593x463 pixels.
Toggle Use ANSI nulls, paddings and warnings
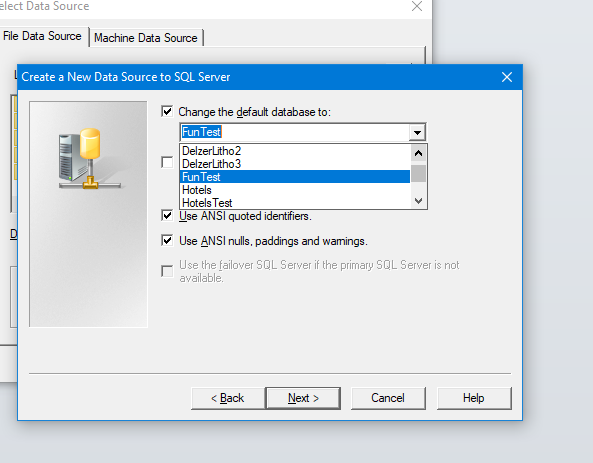[167, 241]
